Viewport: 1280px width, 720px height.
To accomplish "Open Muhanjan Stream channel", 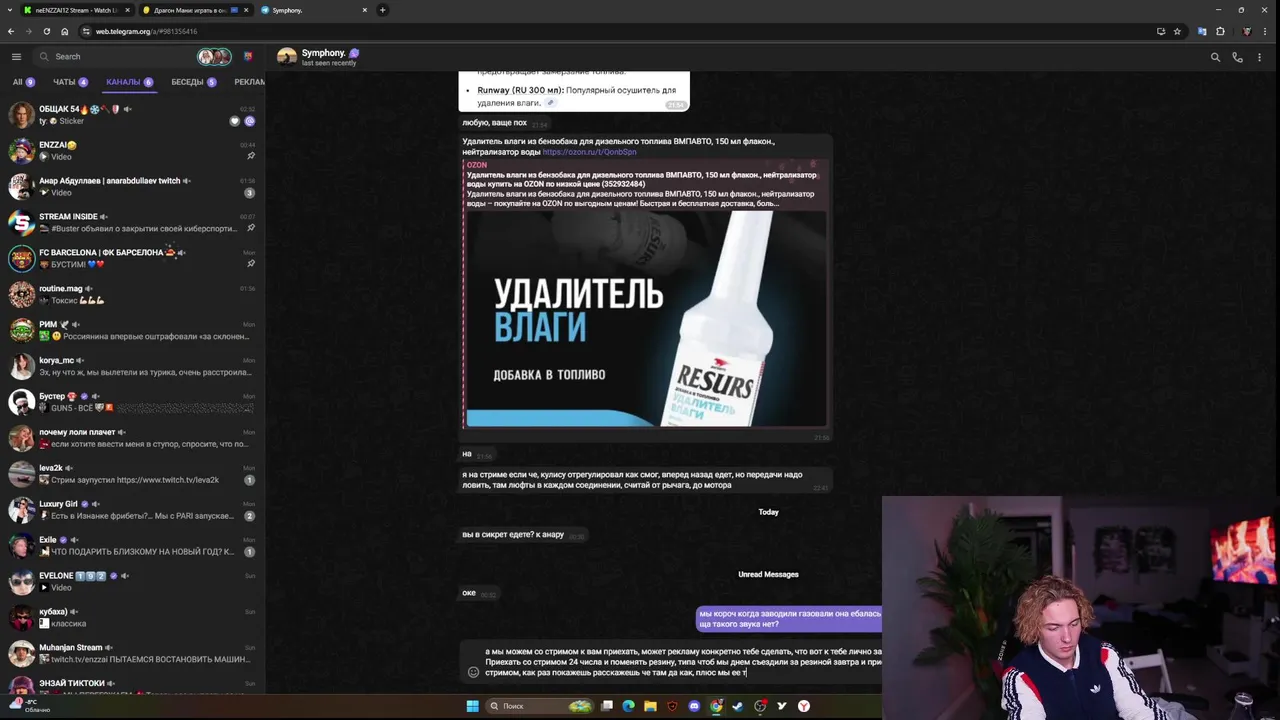I will tap(132, 653).
